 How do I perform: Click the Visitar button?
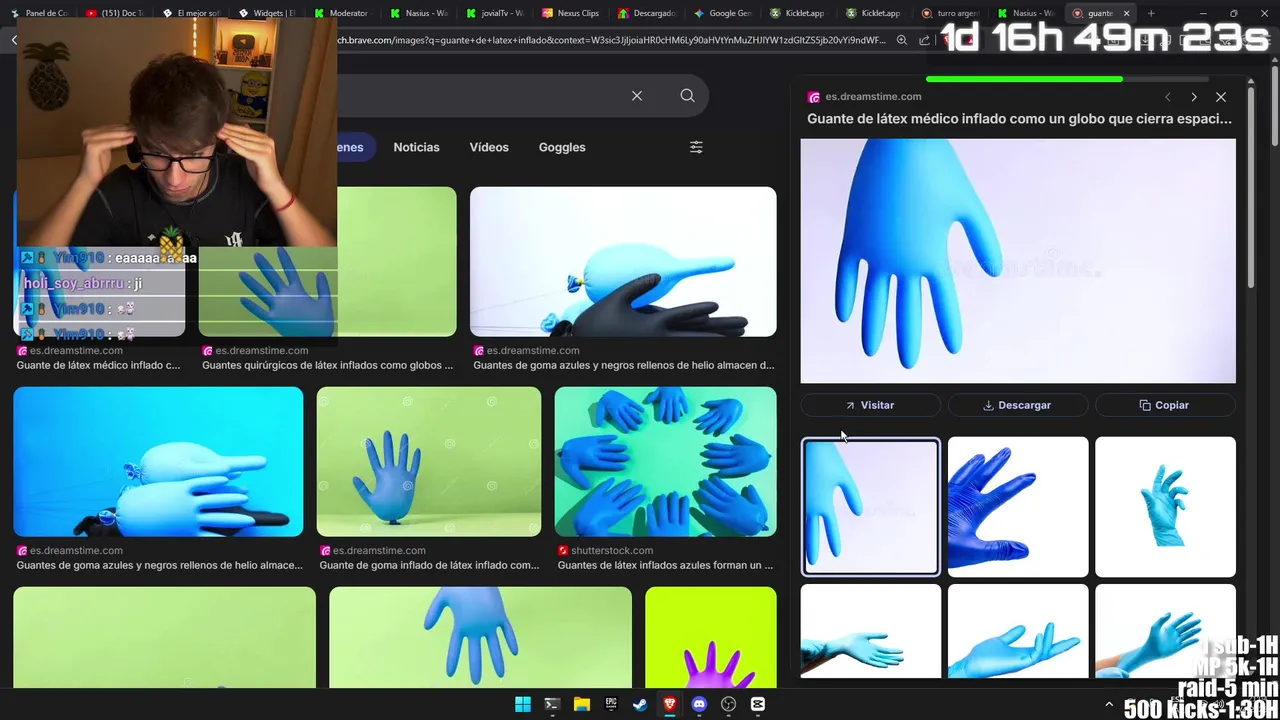click(870, 405)
